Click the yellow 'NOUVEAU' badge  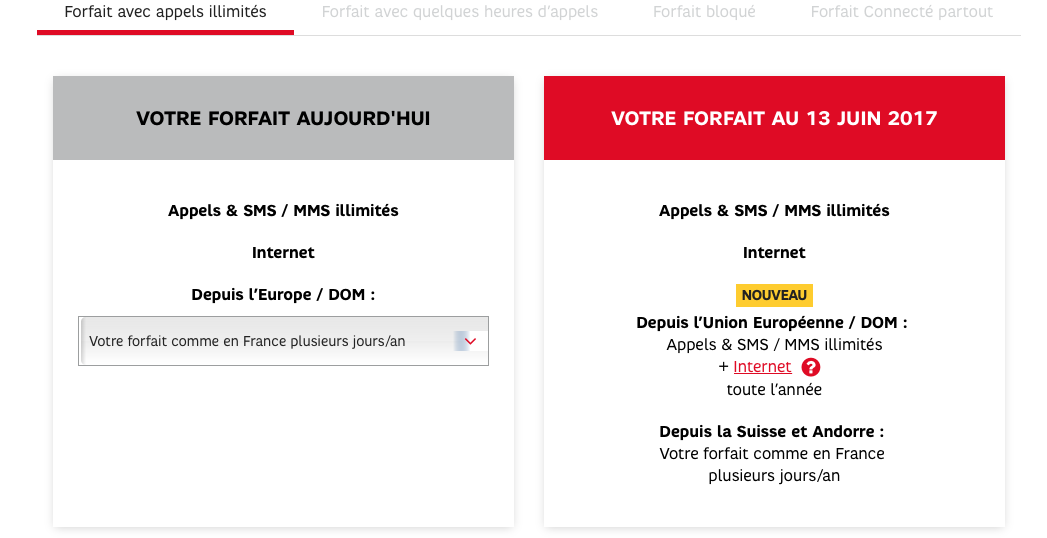click(x=774, y=295)
